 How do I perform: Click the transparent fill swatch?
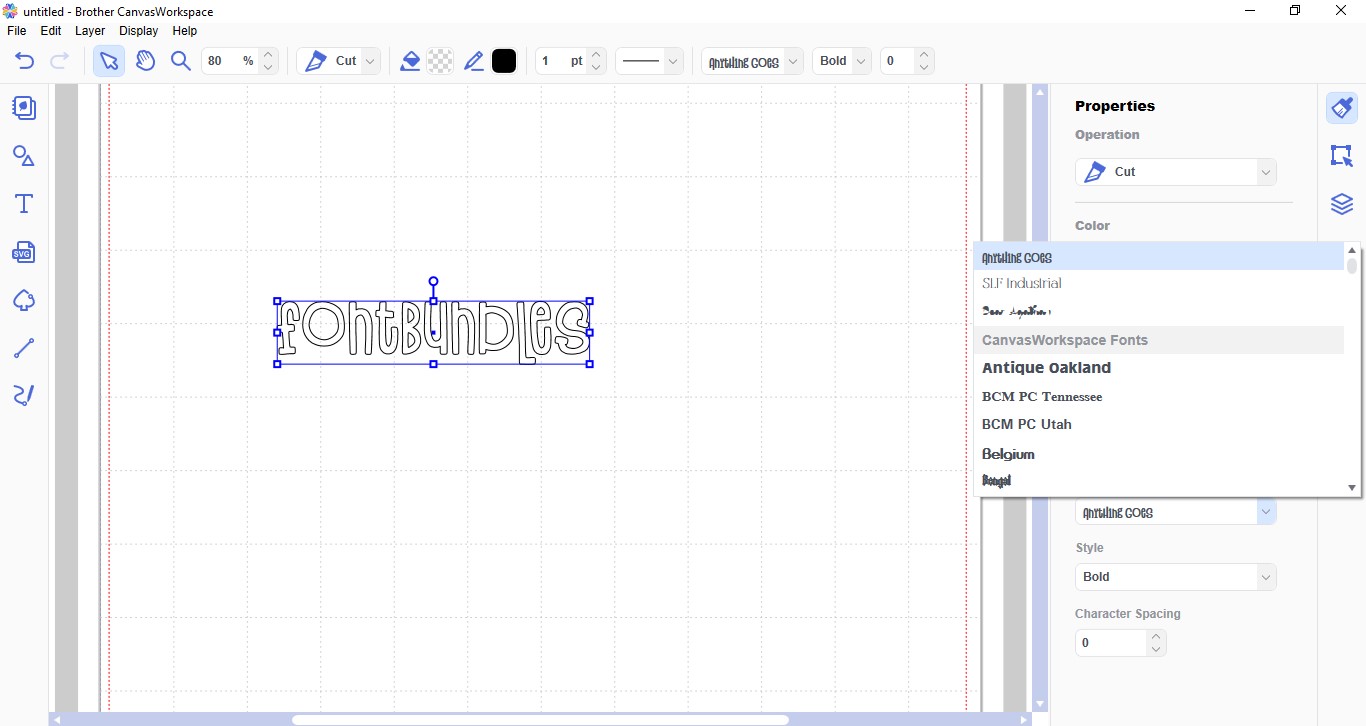pyautogui.click(x=440, y=61)
